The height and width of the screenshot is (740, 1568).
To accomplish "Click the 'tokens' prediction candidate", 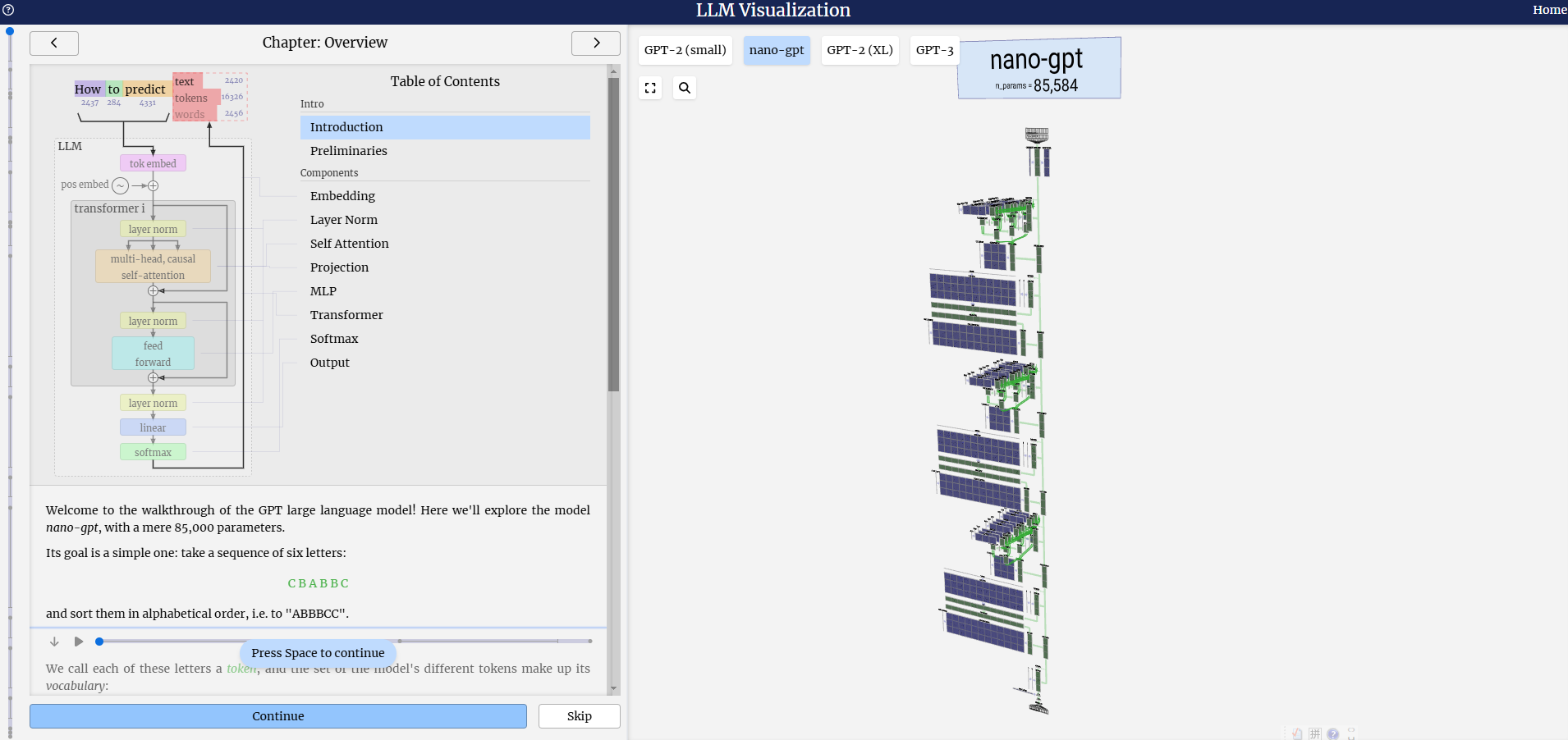I will point(196,98).
